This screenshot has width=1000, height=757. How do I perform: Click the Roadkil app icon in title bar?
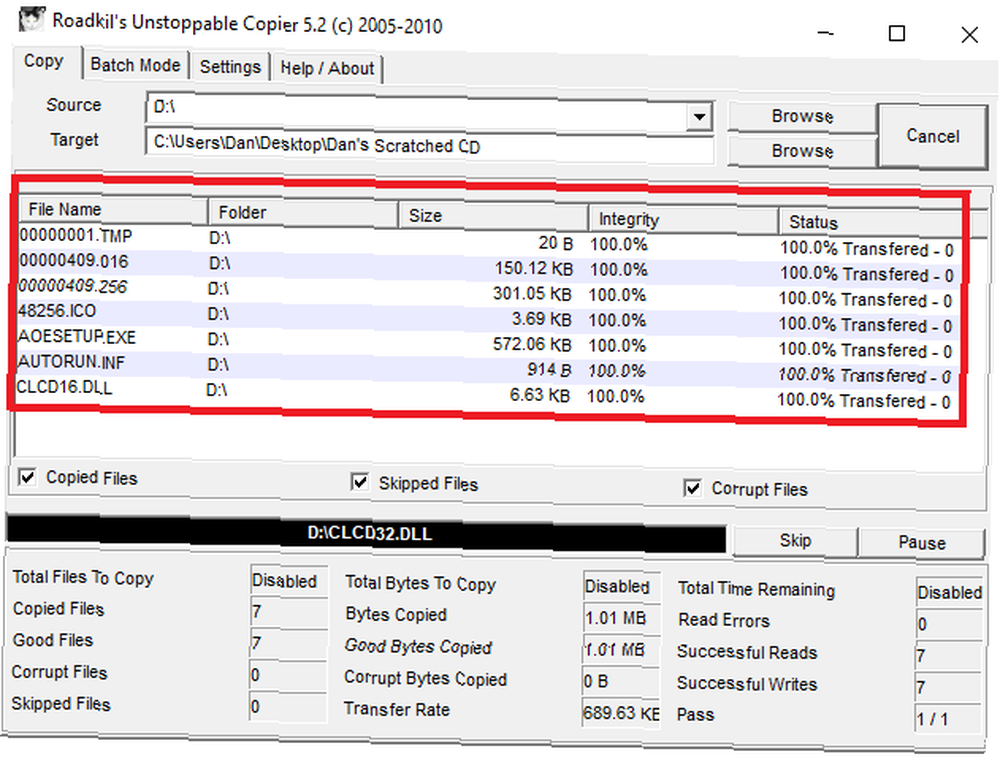(x=31, y=18)
